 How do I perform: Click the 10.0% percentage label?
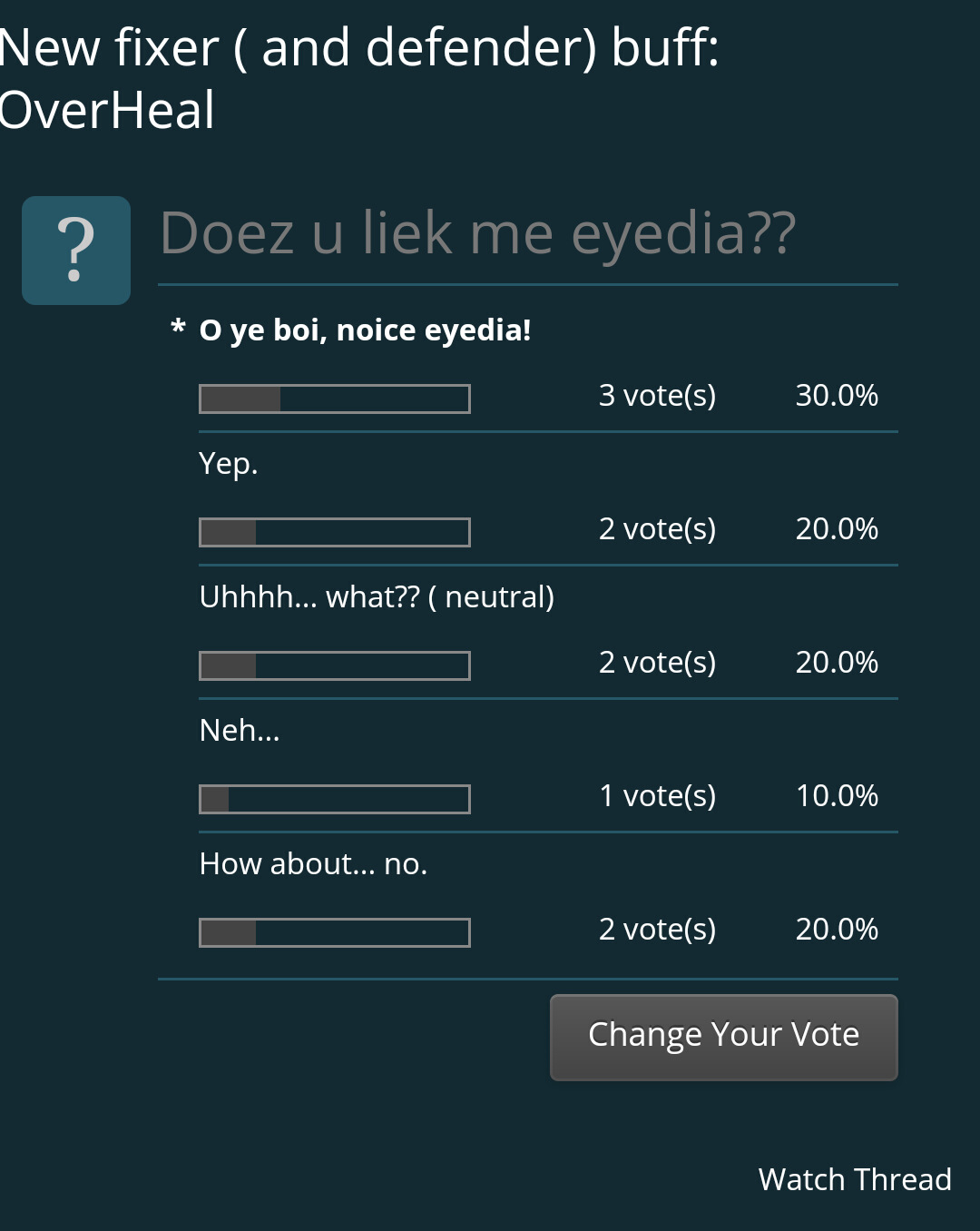point(837,796)
